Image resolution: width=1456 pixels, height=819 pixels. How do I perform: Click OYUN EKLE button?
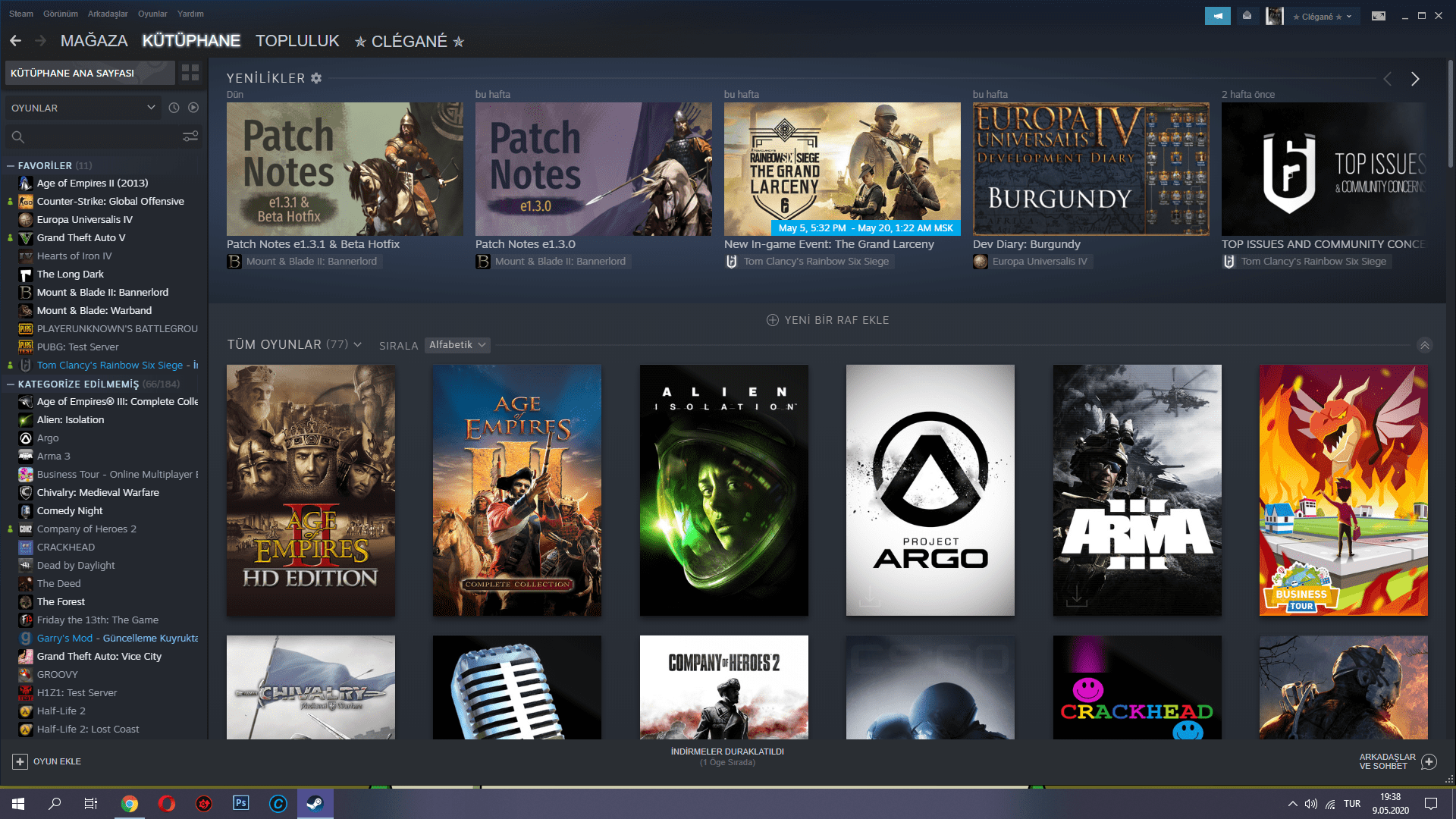coord(47,761)
